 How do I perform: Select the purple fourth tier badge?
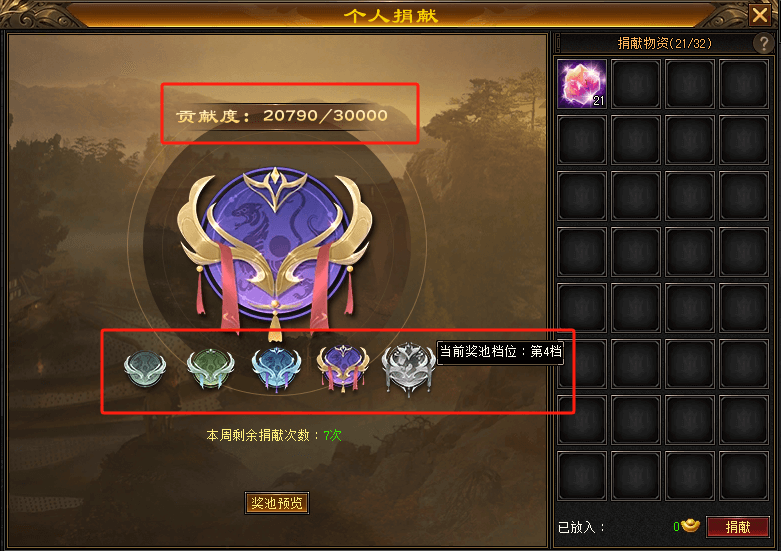[x=343, y=368]
